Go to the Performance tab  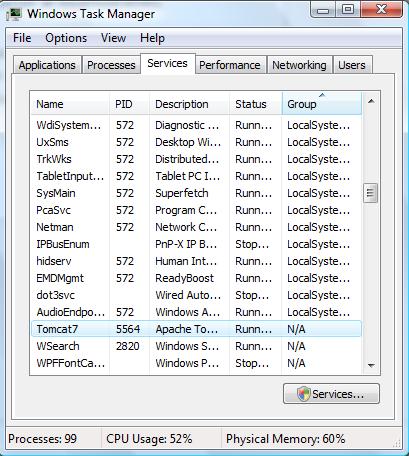[230, 65]
